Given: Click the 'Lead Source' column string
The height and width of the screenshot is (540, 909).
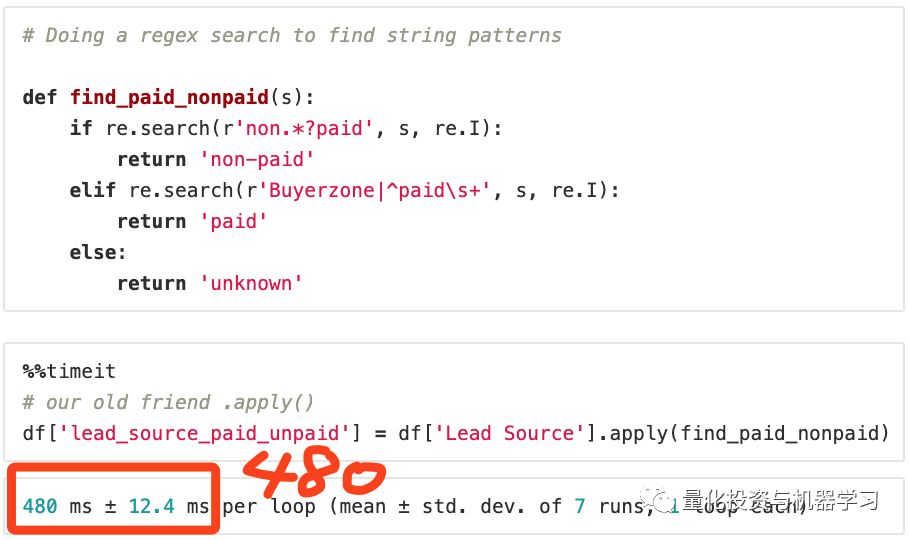Looking at the screenshot, I should tap(509, 433).
